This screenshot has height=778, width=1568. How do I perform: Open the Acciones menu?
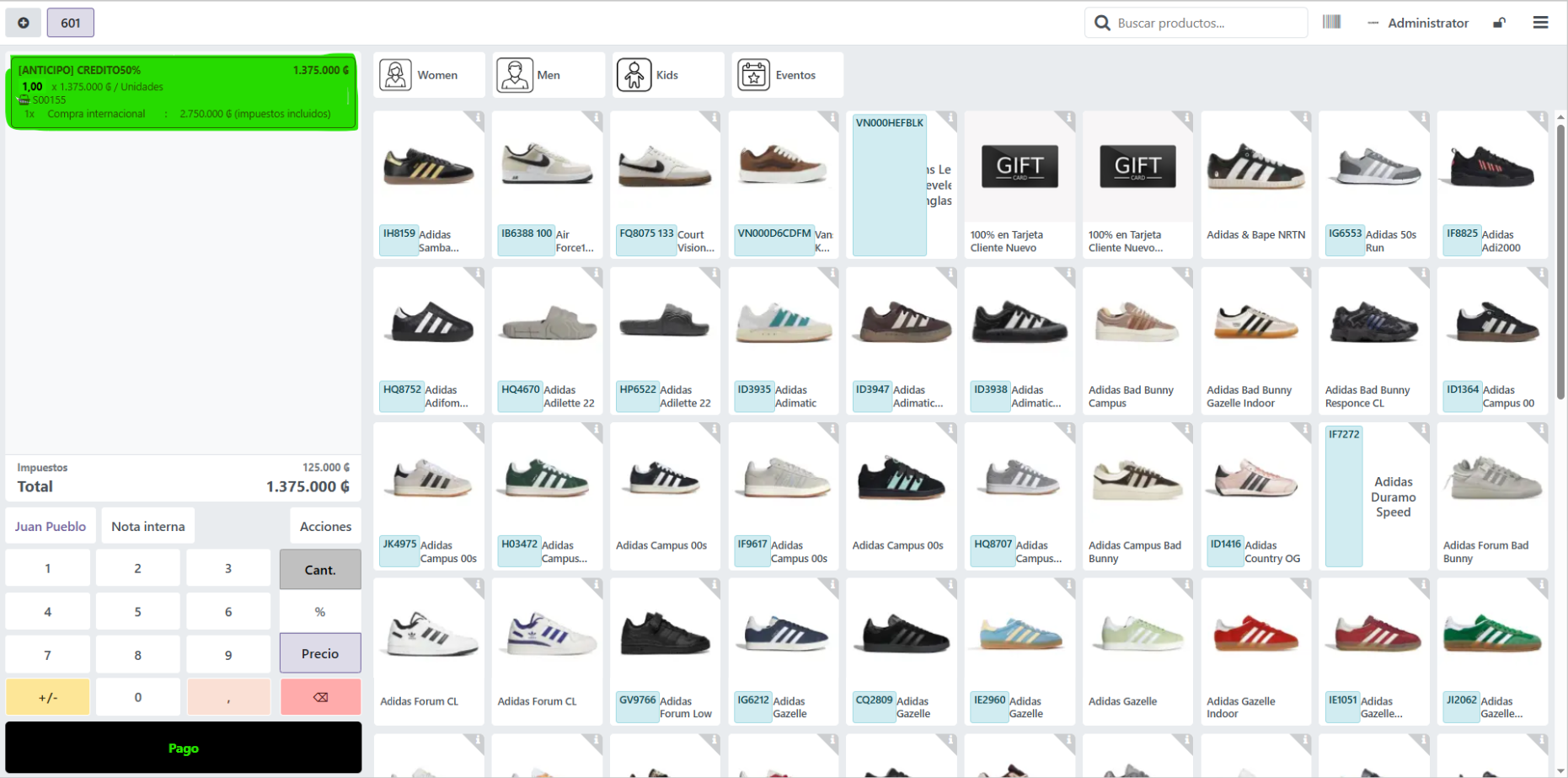pos(325,526)
